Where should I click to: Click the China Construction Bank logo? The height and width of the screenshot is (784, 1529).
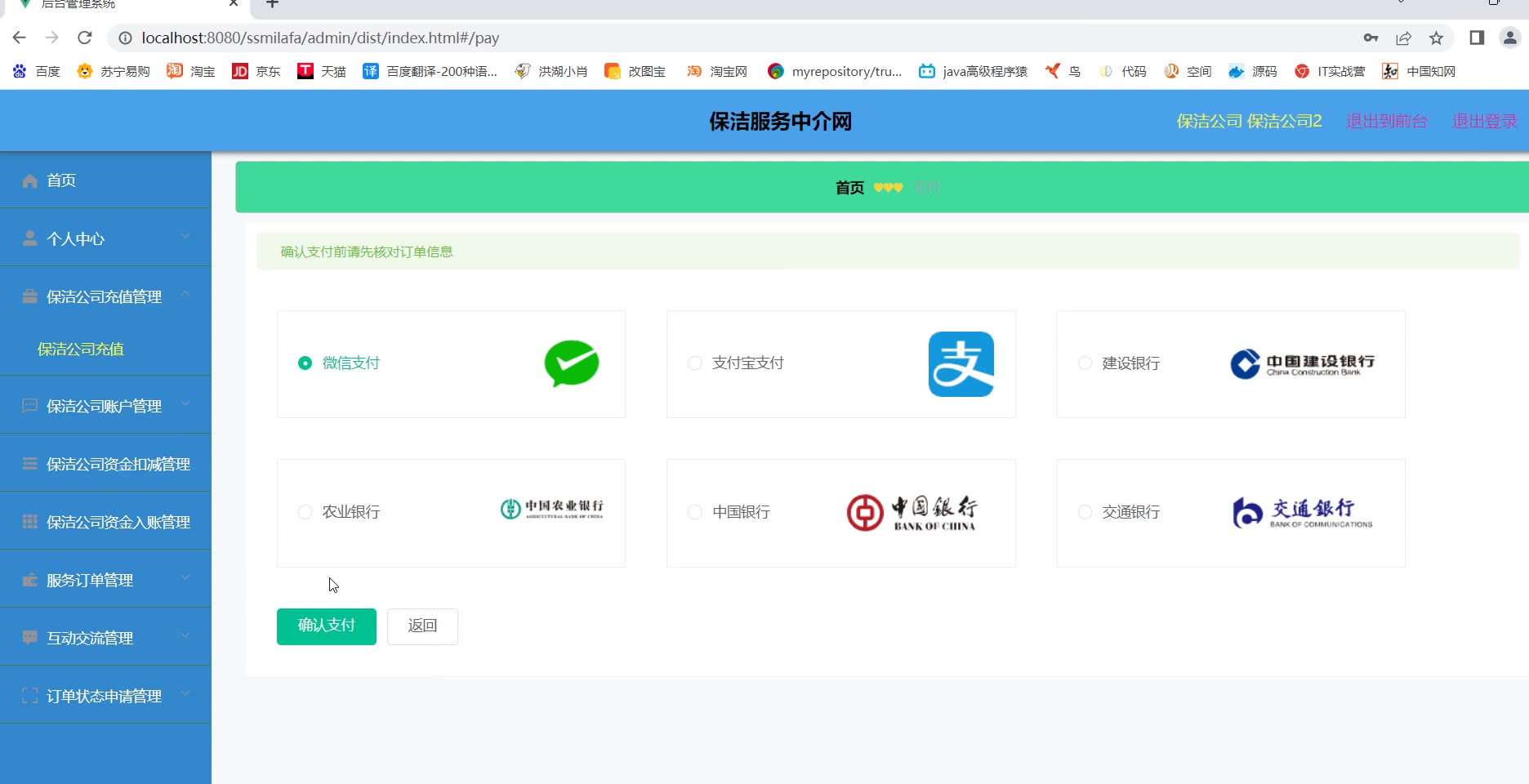coord(1302,364)
